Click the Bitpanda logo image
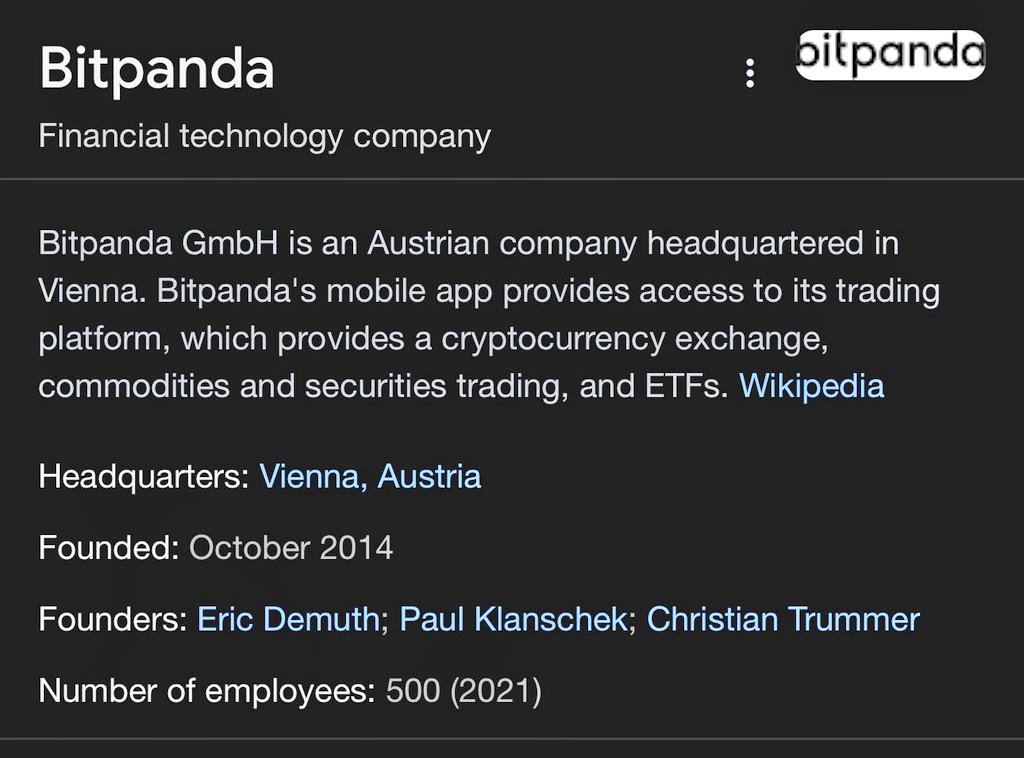The image size is (1024, 758). (890, 55)
